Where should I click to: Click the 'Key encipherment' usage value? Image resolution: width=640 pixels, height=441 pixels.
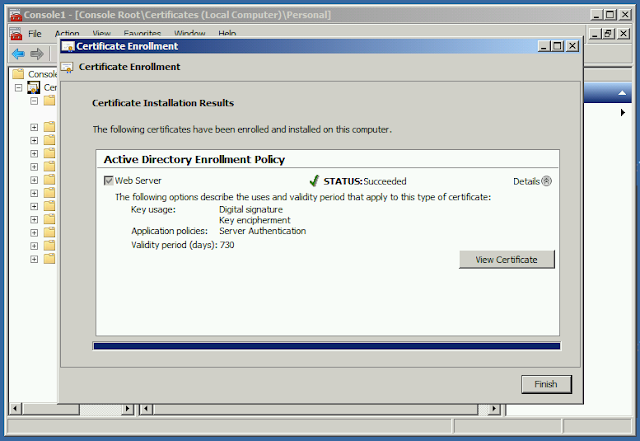pyautogui.click(x=255, y=220)
